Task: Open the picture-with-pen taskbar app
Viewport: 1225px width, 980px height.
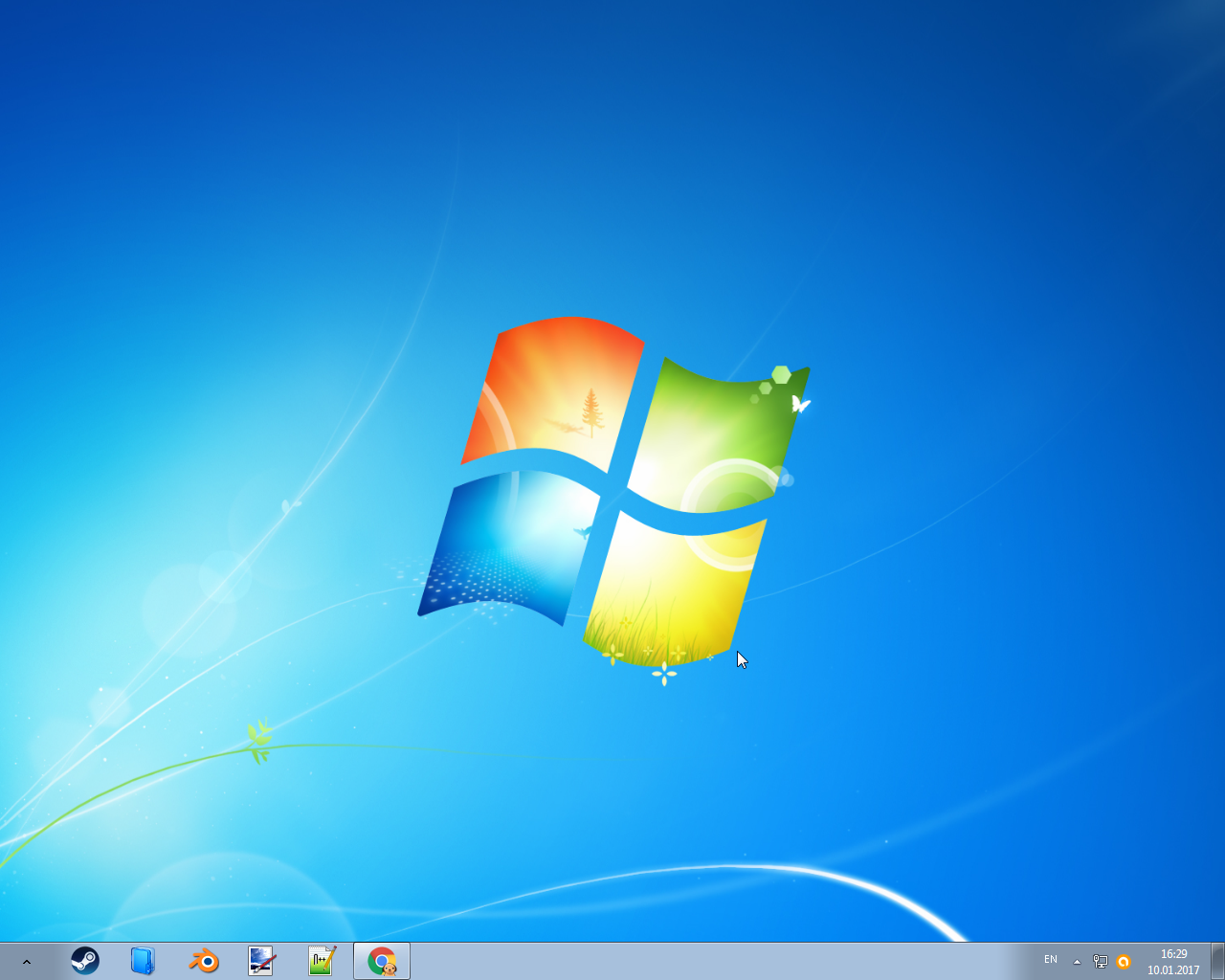Action: [x=261, y=961]
